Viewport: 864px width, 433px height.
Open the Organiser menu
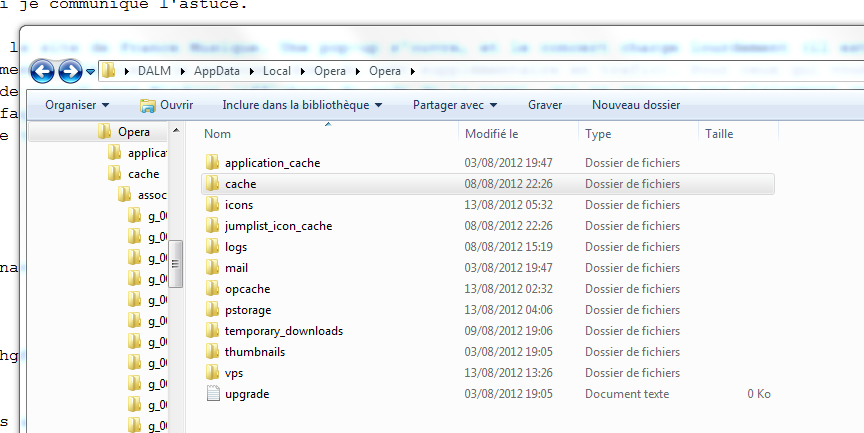[77, 105]
